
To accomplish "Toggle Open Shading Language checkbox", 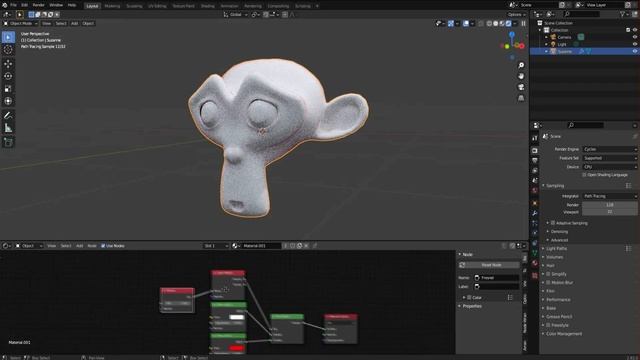I will [584, 175].
